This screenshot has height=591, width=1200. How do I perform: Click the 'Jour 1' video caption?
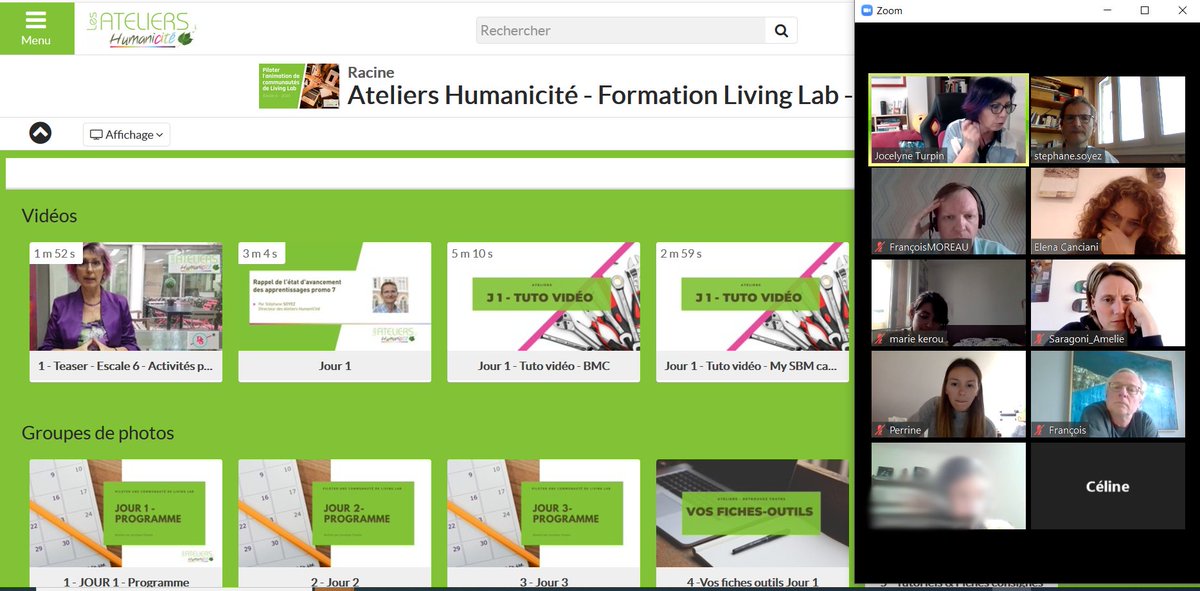[335, 366]
